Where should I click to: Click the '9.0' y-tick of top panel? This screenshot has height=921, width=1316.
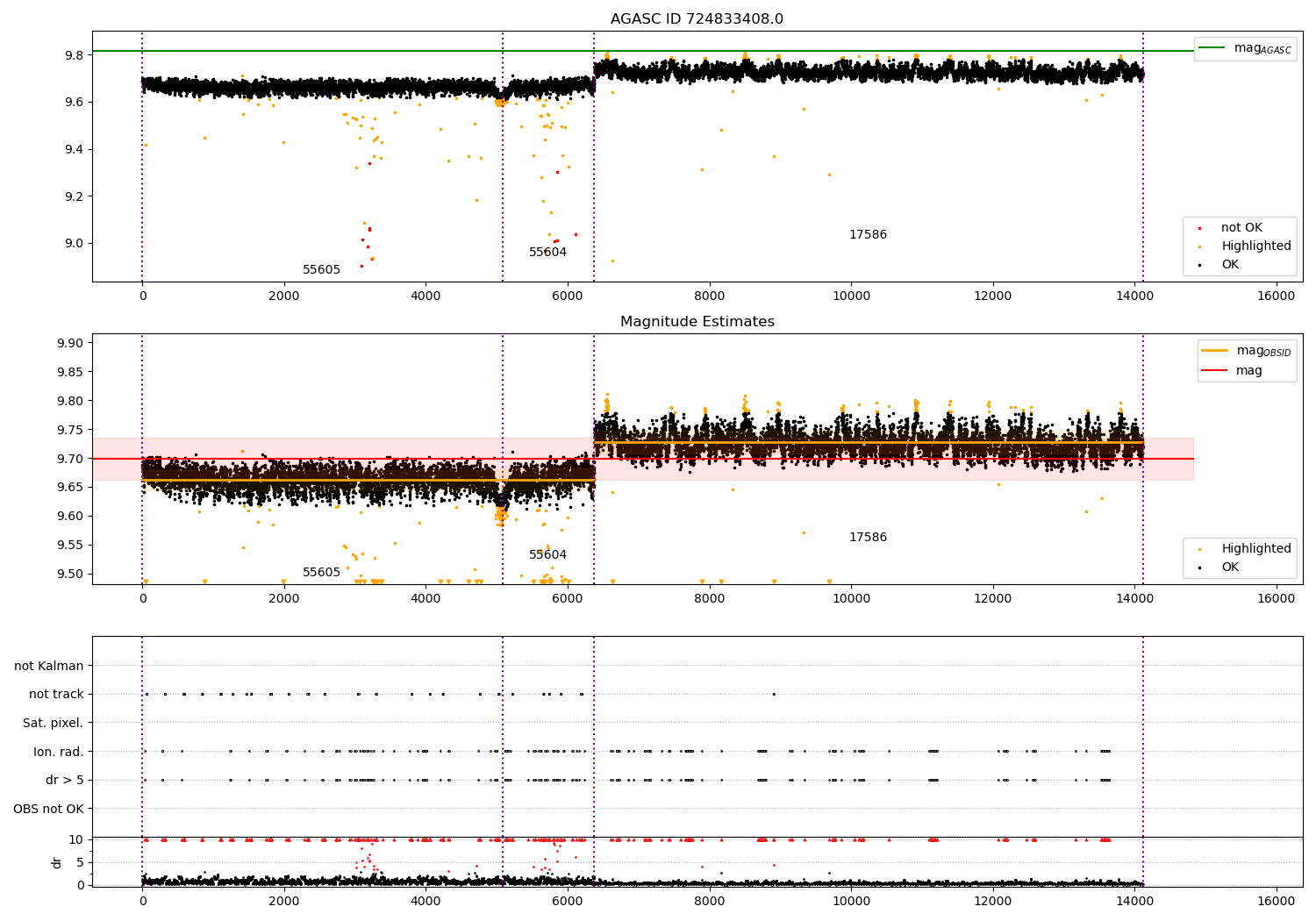[x=74, y=243]
